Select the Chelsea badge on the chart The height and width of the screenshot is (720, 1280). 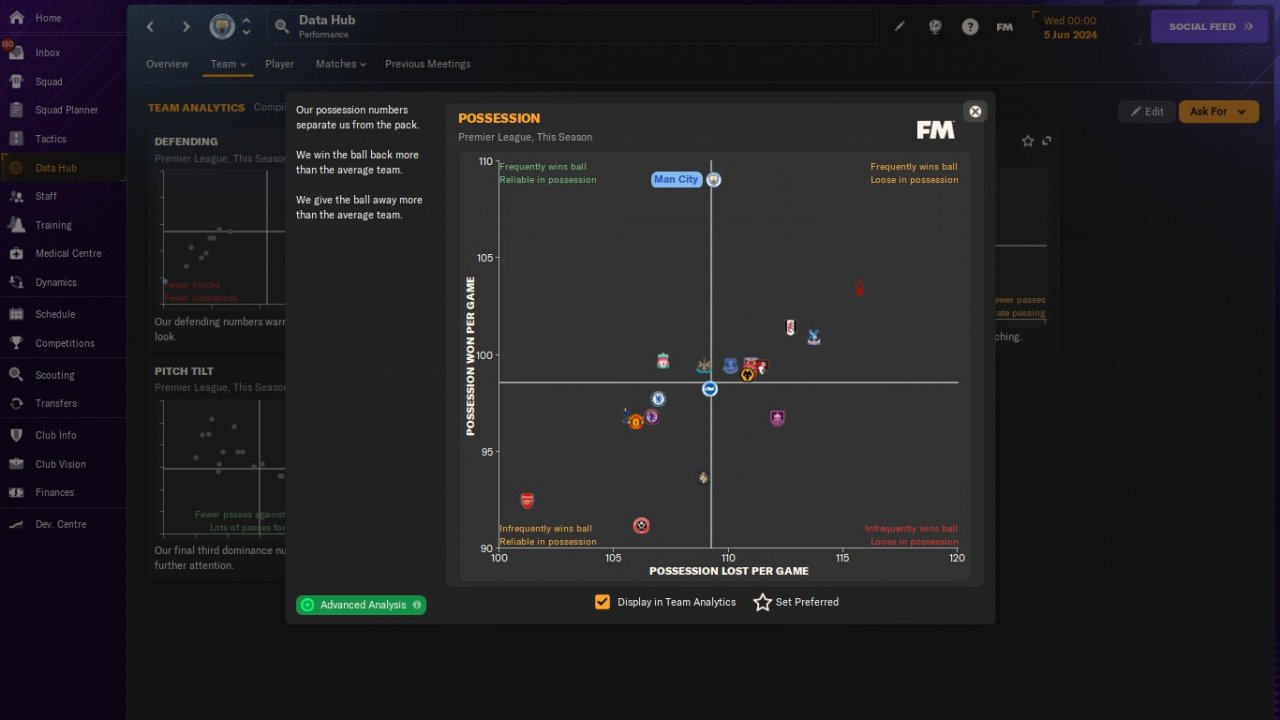[658, 399]
